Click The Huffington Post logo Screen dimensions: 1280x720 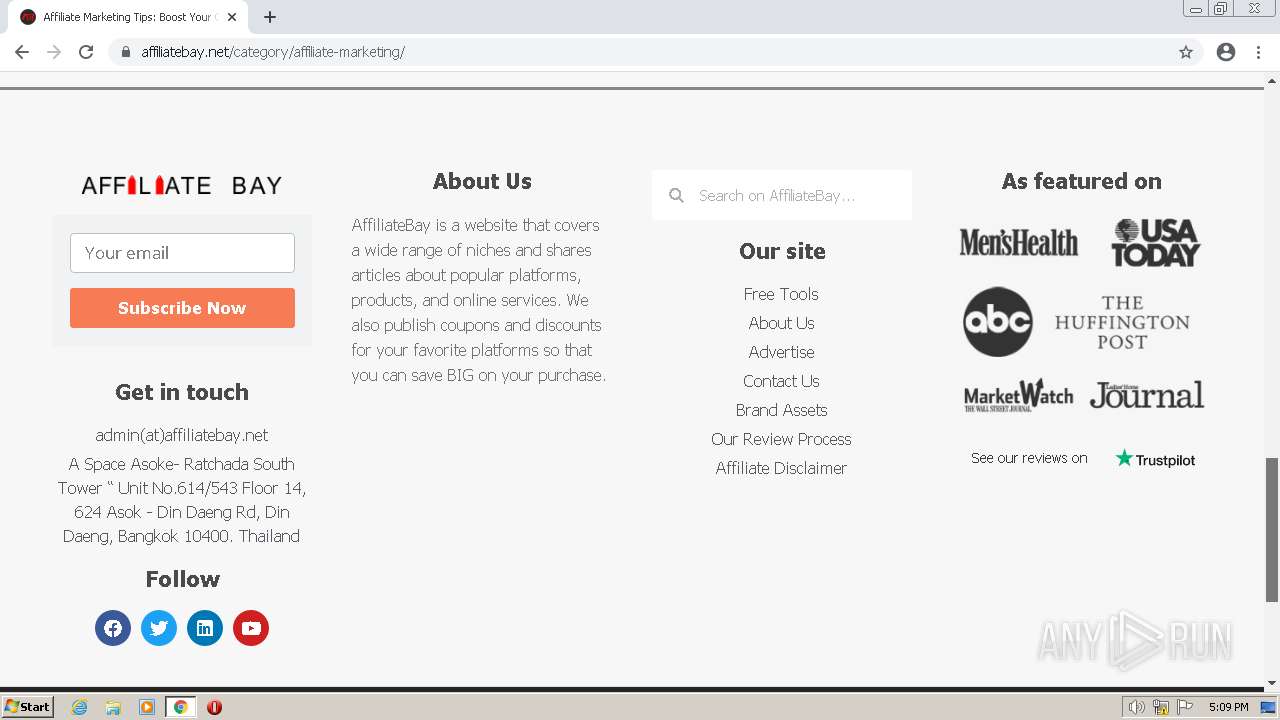click(x=1122, y=322)
